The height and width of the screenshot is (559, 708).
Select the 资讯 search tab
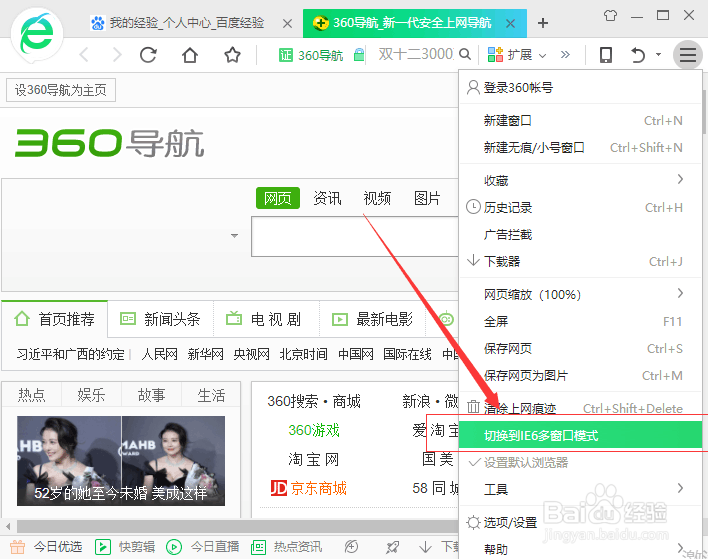(x=327, y=198)
